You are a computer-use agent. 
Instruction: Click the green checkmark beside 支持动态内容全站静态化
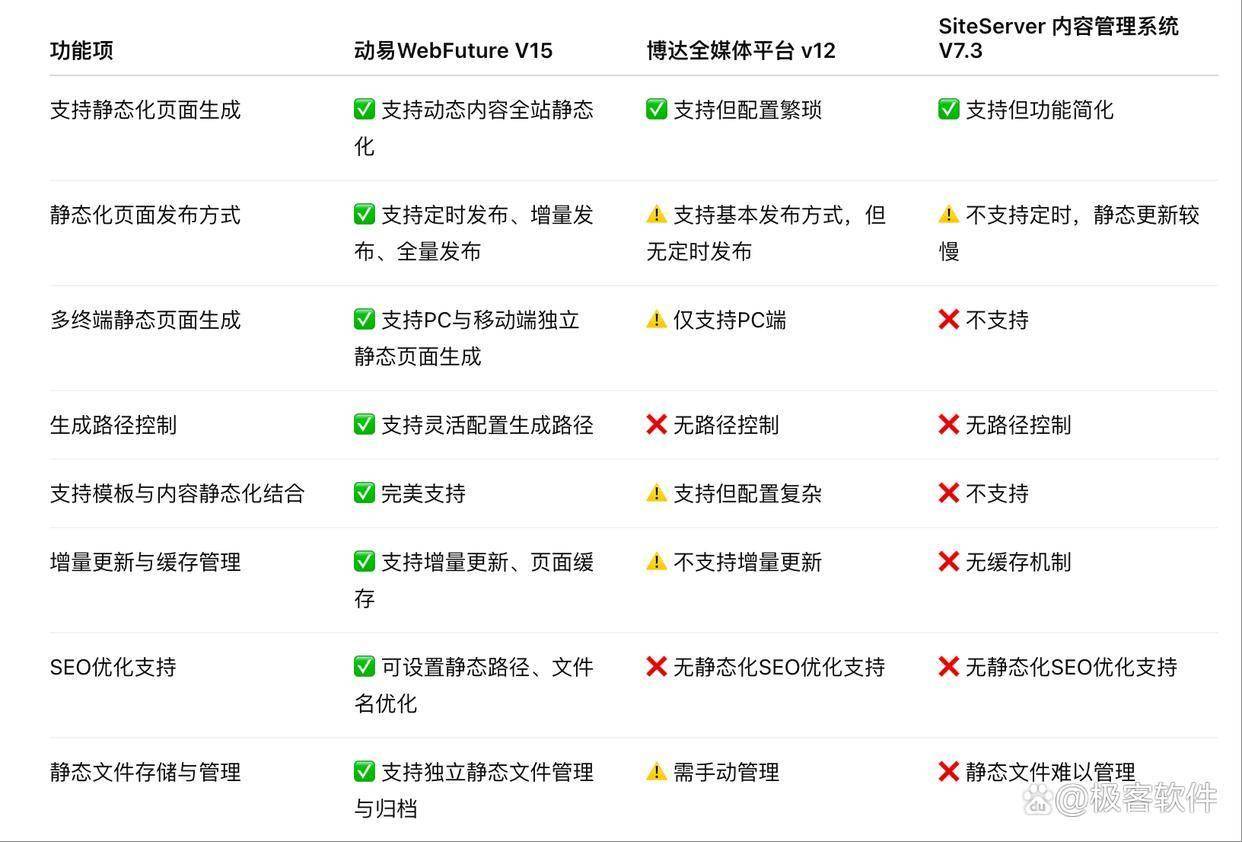point(364,109)
